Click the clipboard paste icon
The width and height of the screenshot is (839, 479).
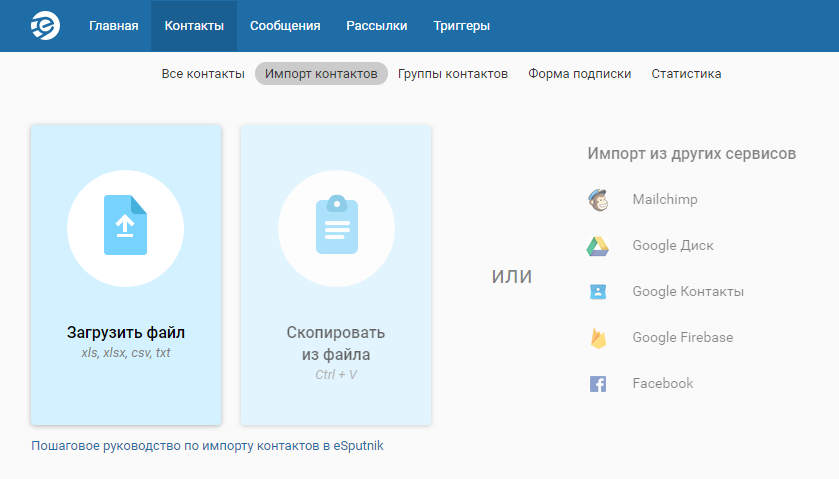336,226
